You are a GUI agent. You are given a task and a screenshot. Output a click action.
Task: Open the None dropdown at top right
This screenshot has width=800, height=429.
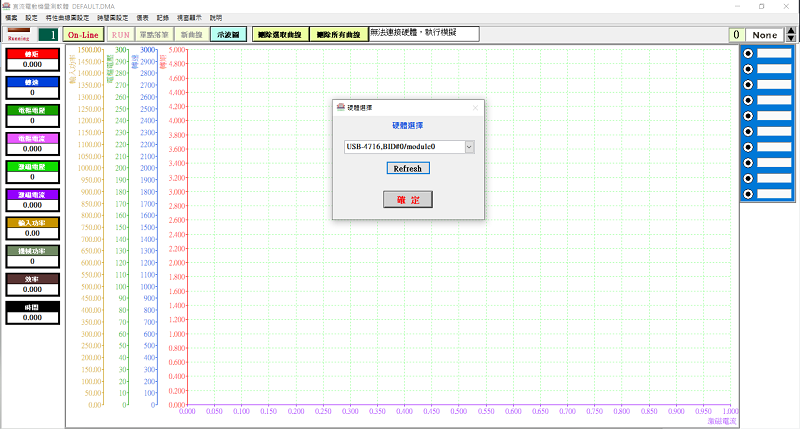765,34
